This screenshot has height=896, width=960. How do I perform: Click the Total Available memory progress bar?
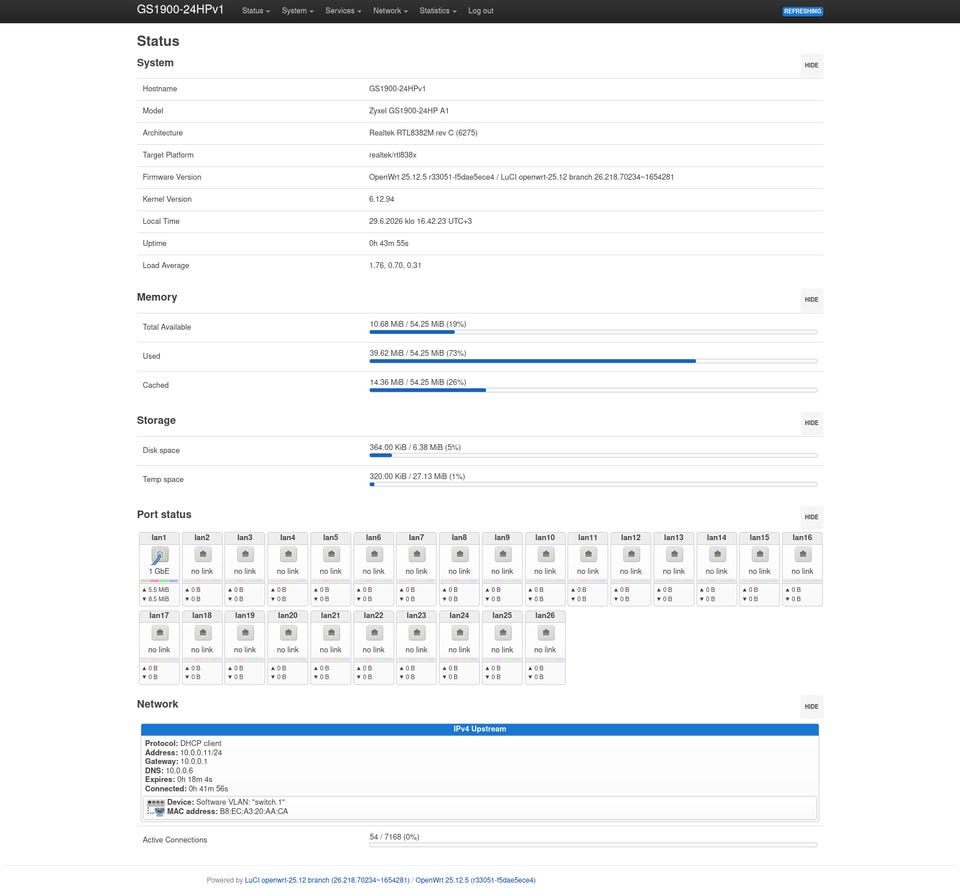point(593,332)
